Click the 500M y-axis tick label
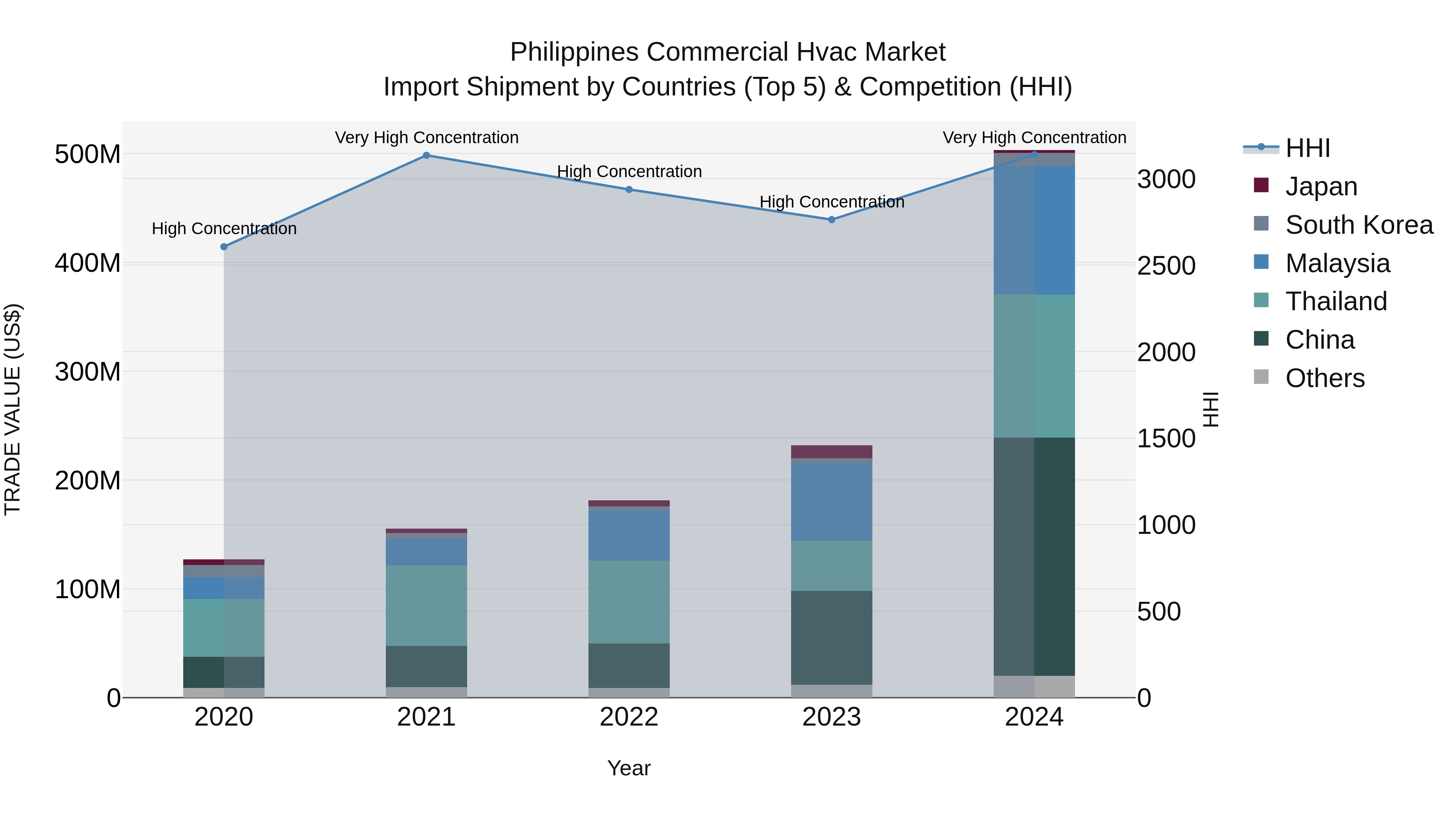Image resolution: width=1456 pixels, height=819 pixels. pyautogui.click(x=88, y=154)
